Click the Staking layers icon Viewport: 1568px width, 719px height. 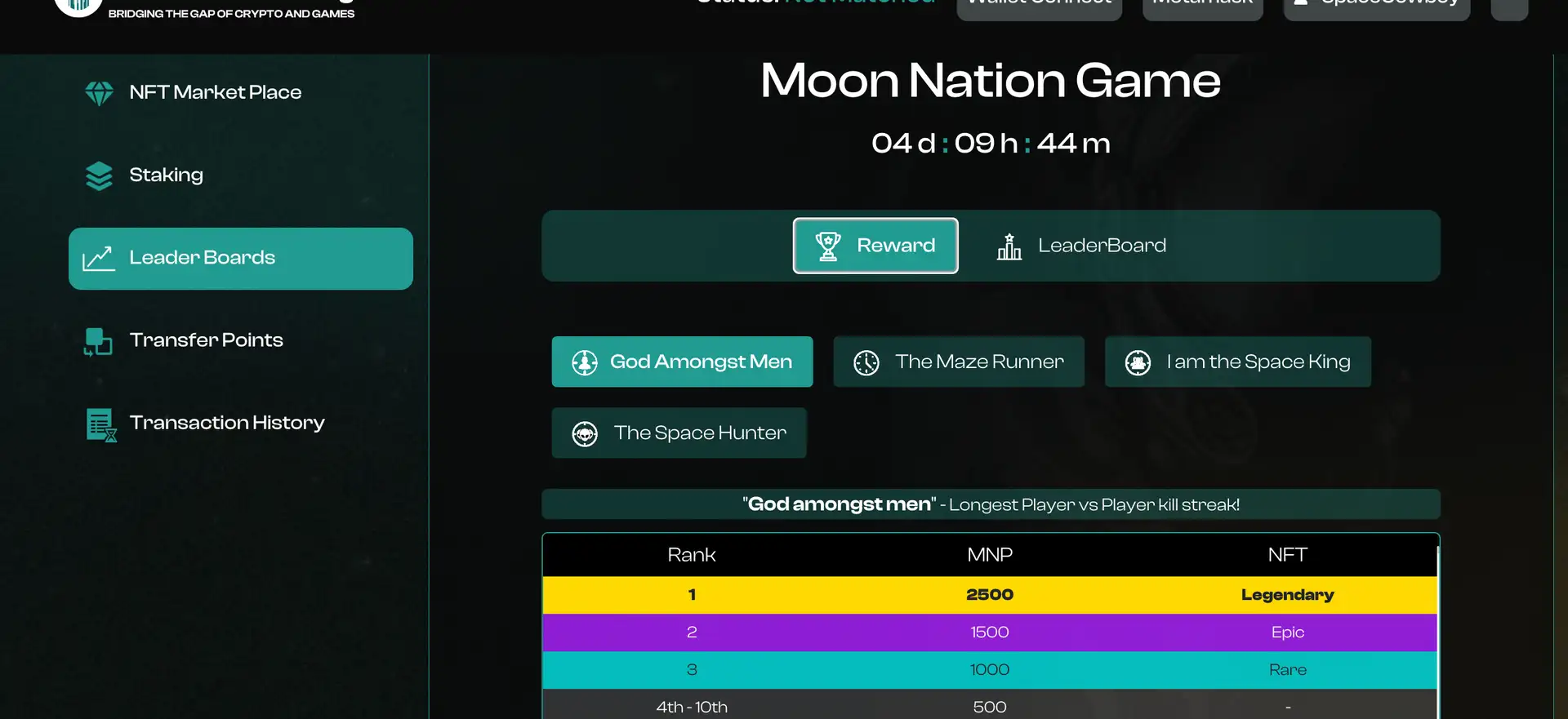99,175
